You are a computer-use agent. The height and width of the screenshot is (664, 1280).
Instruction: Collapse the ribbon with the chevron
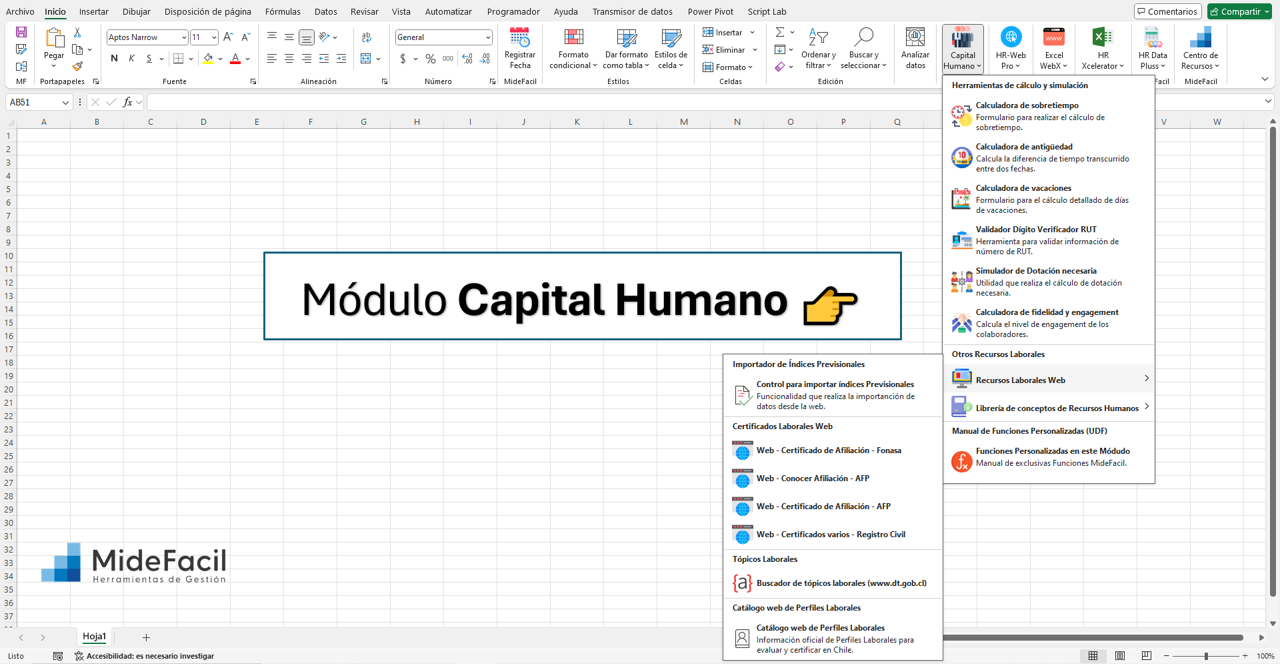(1264, 79)
